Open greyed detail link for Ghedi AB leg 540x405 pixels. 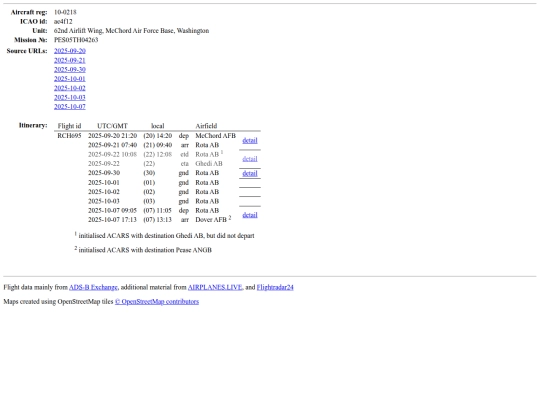coord(250,159)
